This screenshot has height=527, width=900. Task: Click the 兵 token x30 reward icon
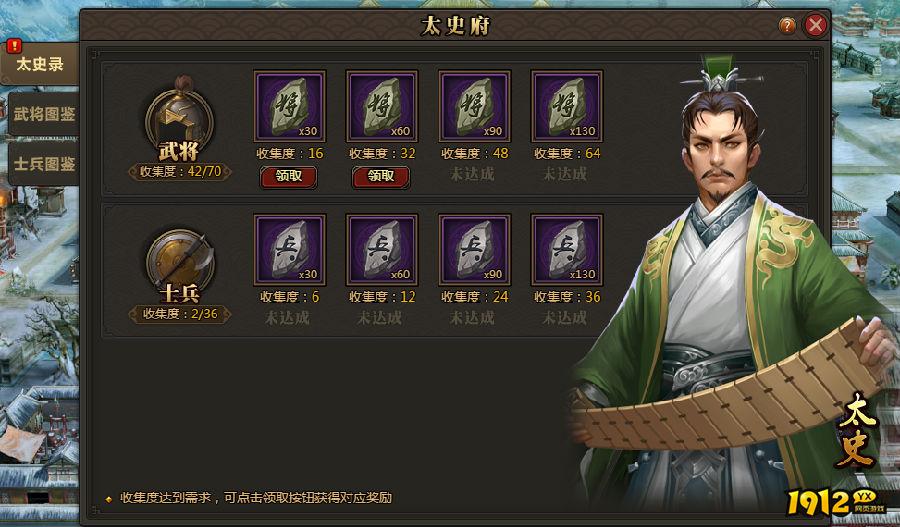pos(290,250)
